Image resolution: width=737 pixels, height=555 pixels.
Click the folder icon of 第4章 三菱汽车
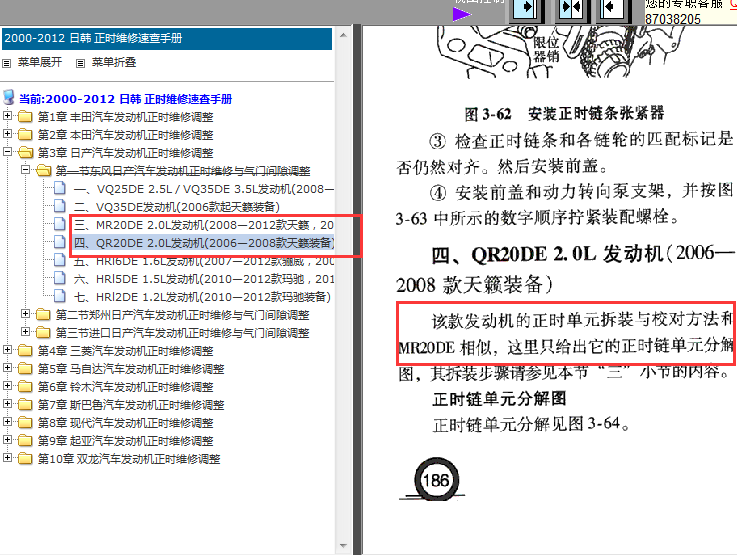pyautogui.click(x=25, y=351)
